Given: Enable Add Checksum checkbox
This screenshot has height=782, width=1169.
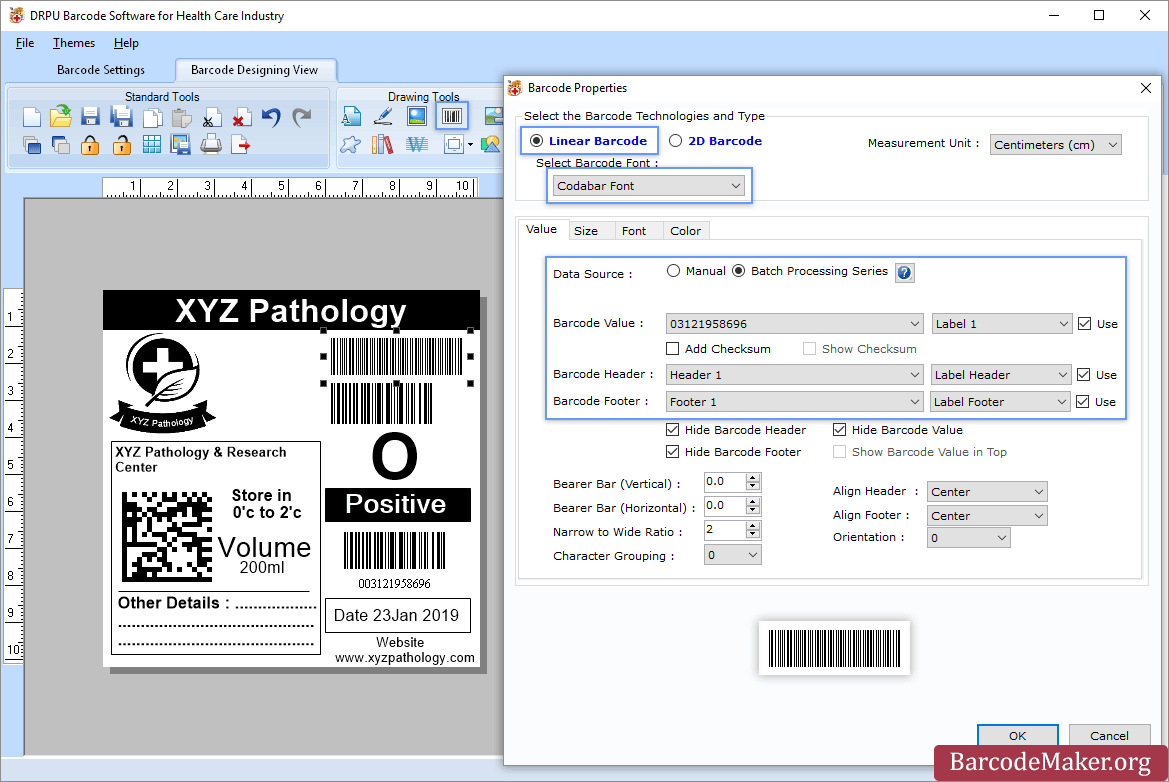Looking at the screenshot, I should 672,349.
